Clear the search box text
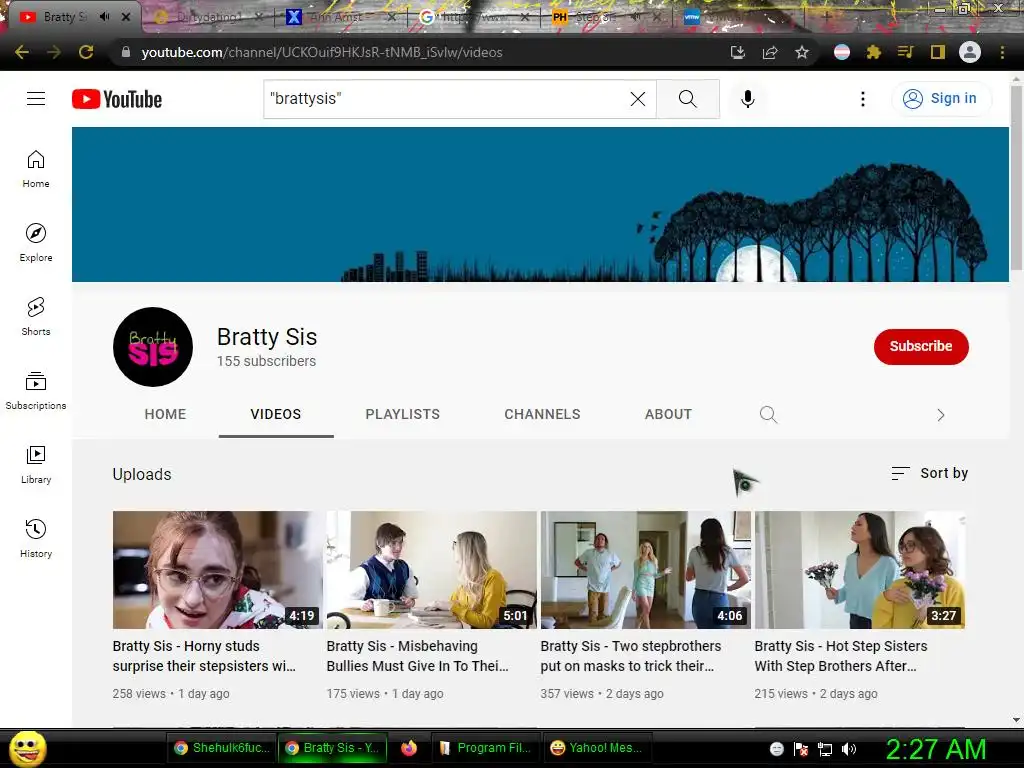 637,99
